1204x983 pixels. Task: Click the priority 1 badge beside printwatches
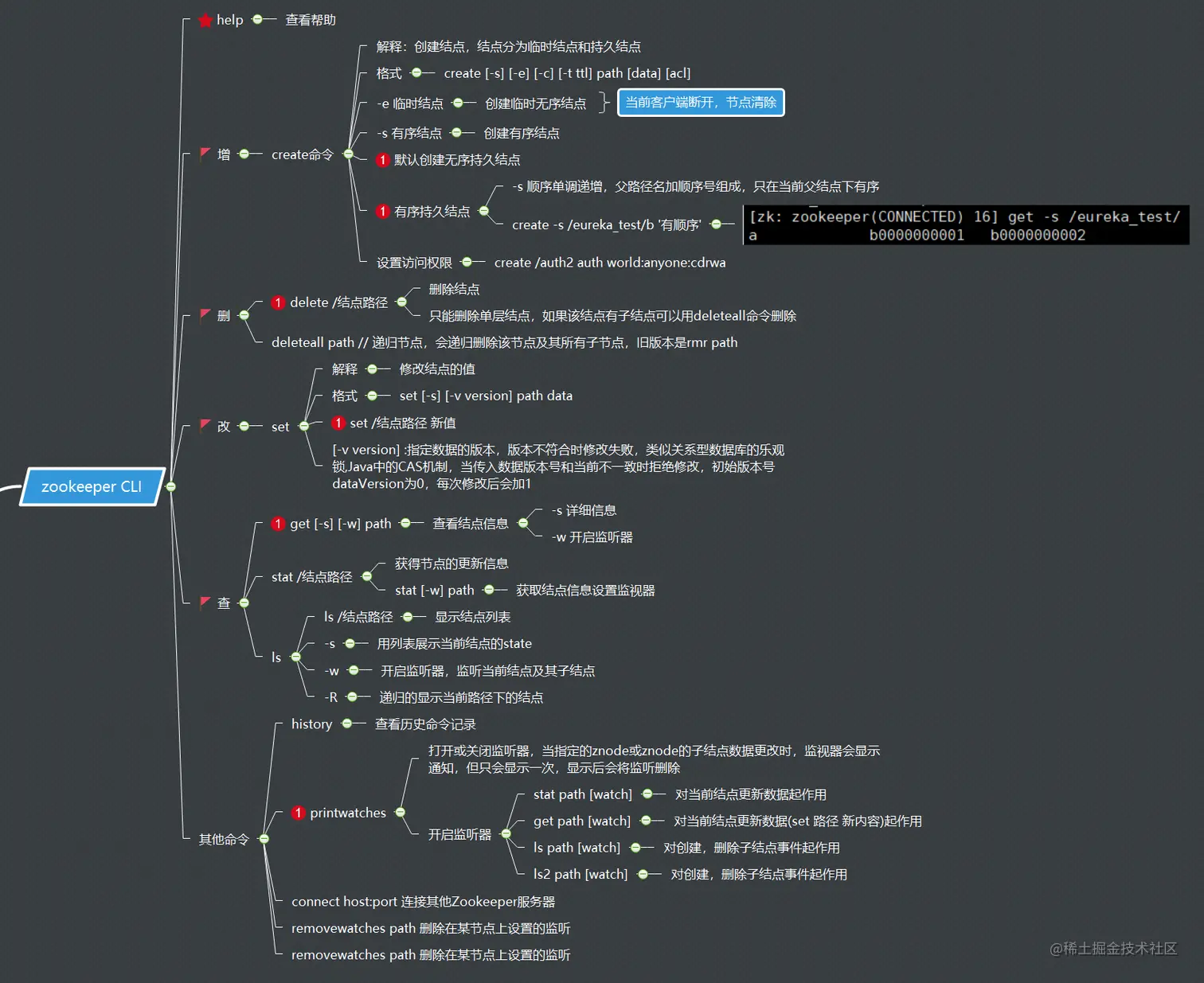[x=299, y=813]
